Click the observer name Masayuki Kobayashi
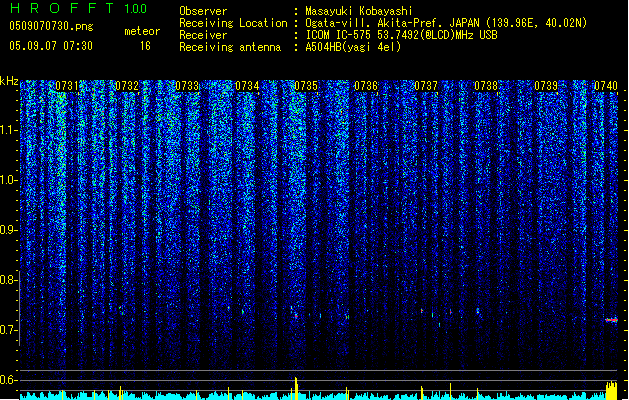 359,11
